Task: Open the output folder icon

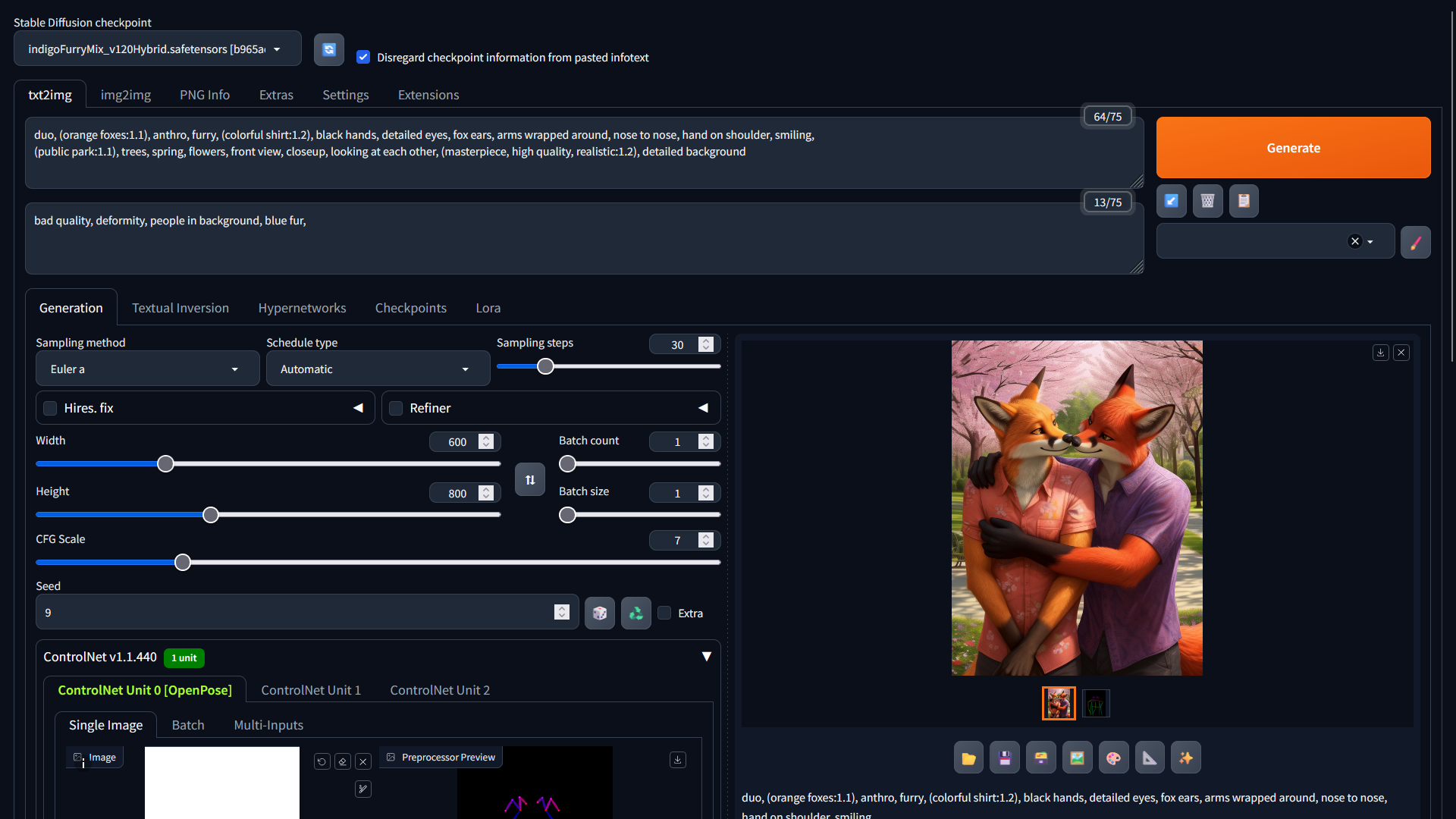Action: coord(968,758)
